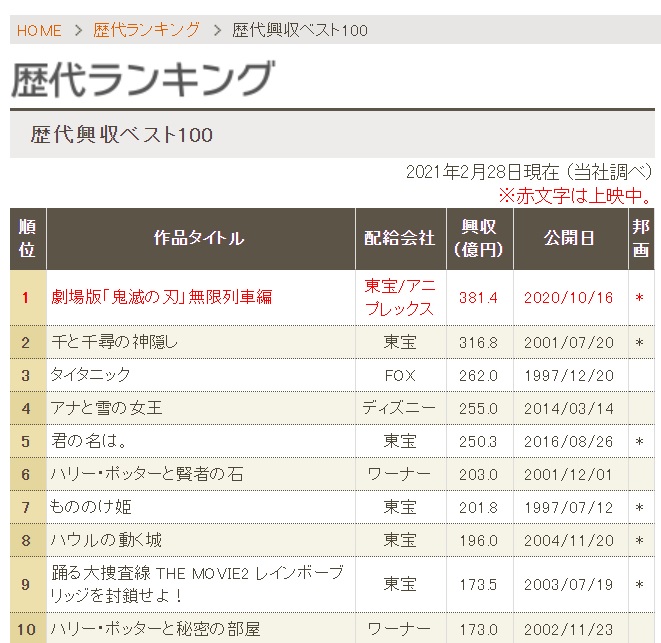Click the 興収(億円) column header
Image resolution: width=661 pixels, height=643 pixels.
477,239
